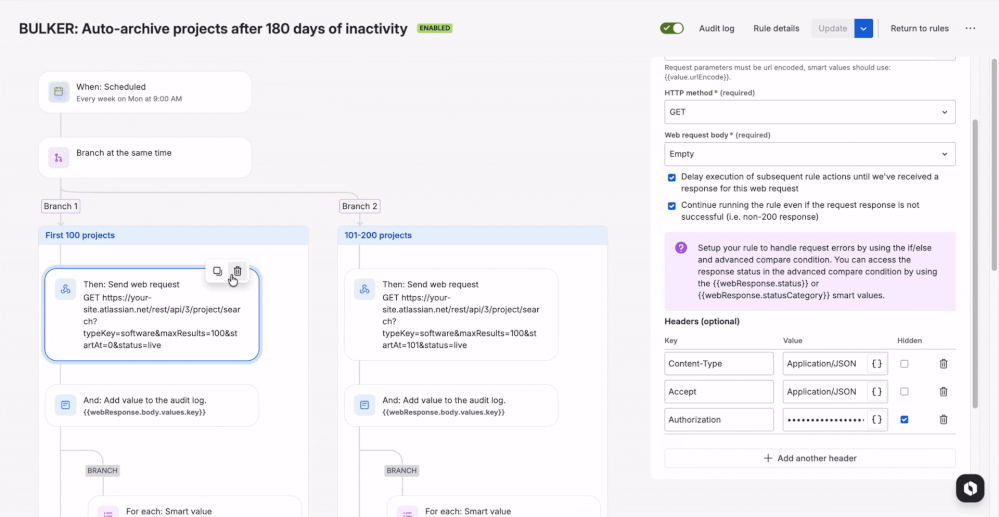Open the Branch at the same time card
This screenshot has width=999, height=517.
(145, 157)
